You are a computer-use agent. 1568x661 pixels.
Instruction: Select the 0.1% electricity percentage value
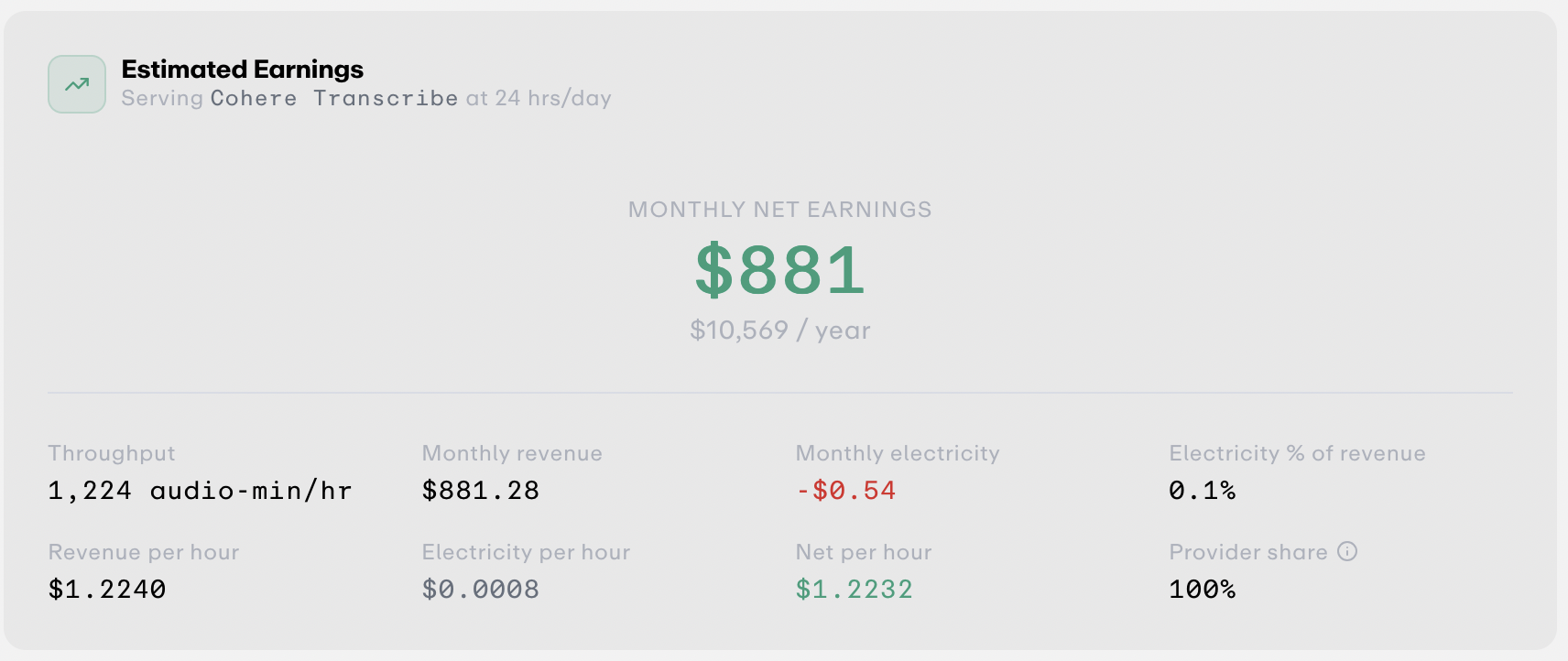[x=1203, y=491]
